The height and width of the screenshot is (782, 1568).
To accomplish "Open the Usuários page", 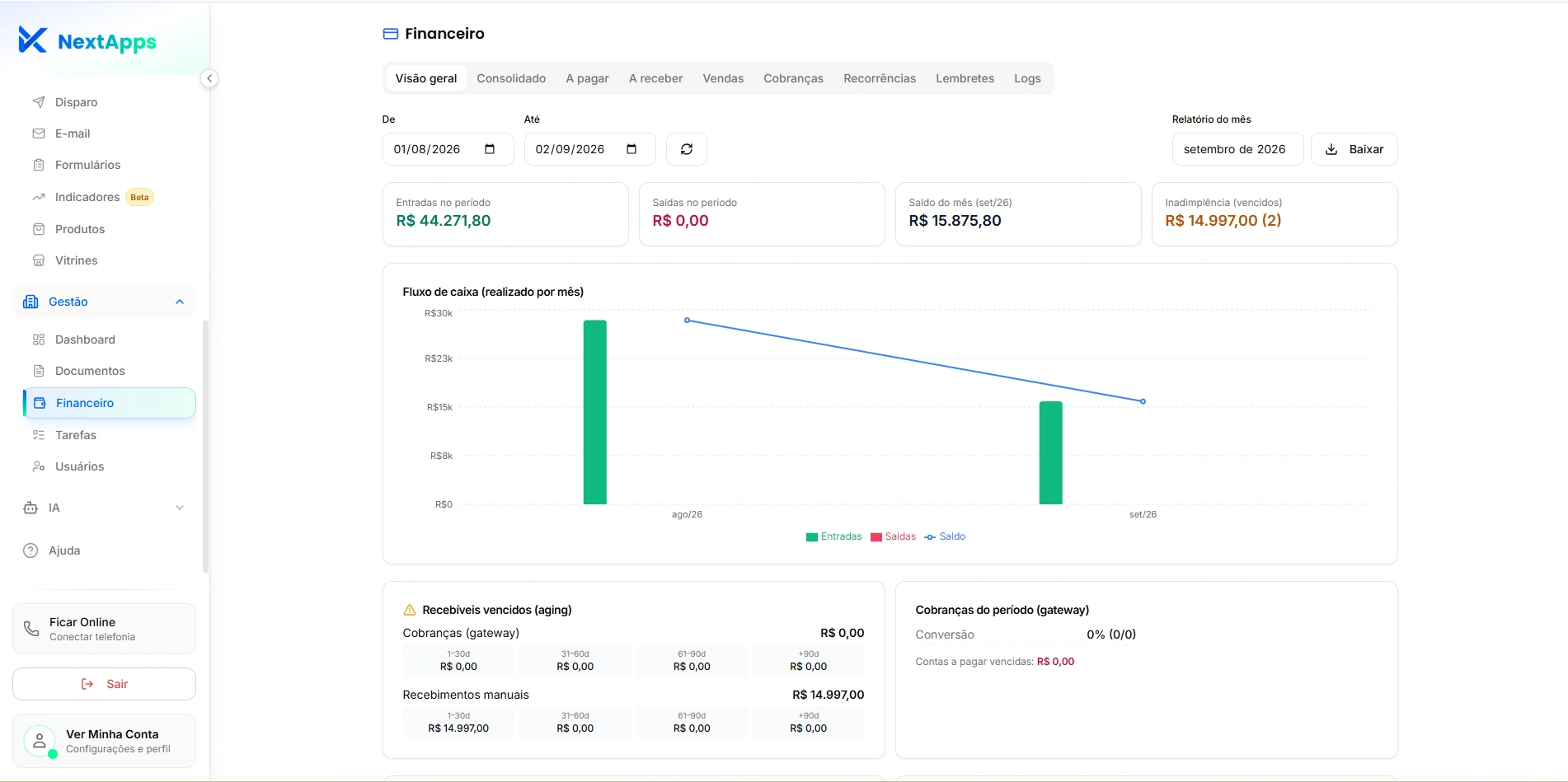I will pos(109,466).
